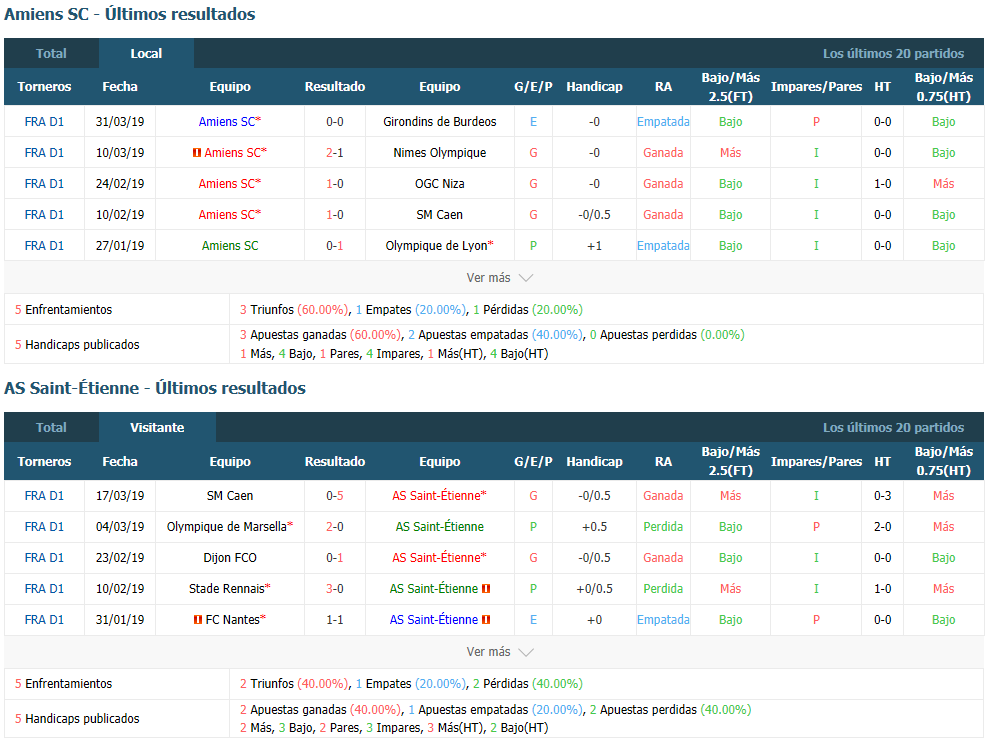Click Olympique de Marsella team name
Viewport: 990px width, 747px height.
[x=227, y=527]
